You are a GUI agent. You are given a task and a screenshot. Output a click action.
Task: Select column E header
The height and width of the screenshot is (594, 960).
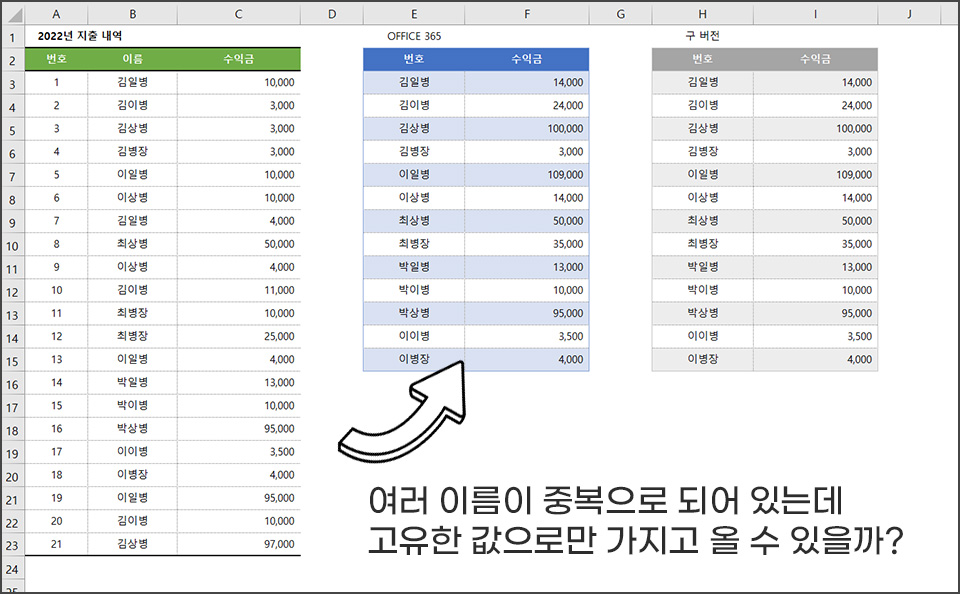(x=414, y=14)
